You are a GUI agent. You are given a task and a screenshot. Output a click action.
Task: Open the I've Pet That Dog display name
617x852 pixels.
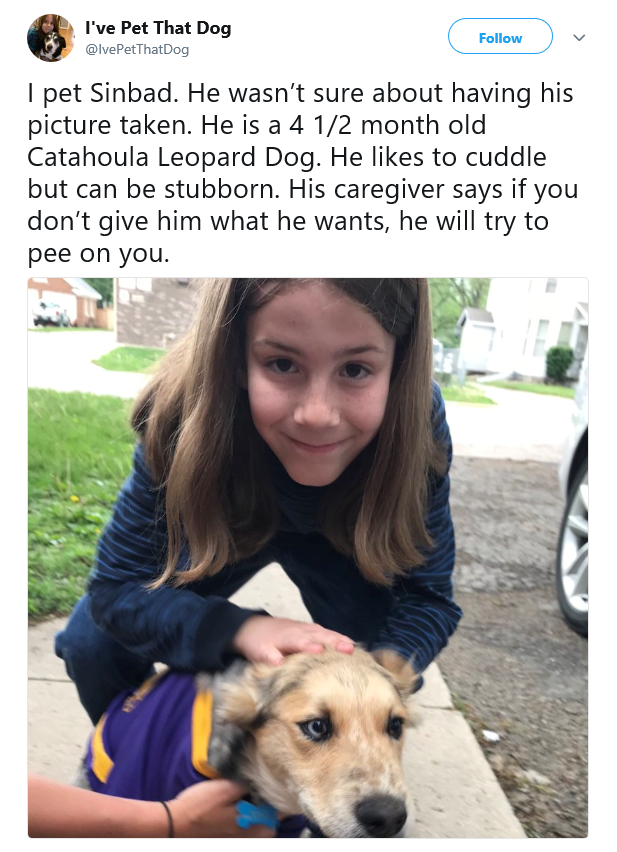tap(158, 28)
